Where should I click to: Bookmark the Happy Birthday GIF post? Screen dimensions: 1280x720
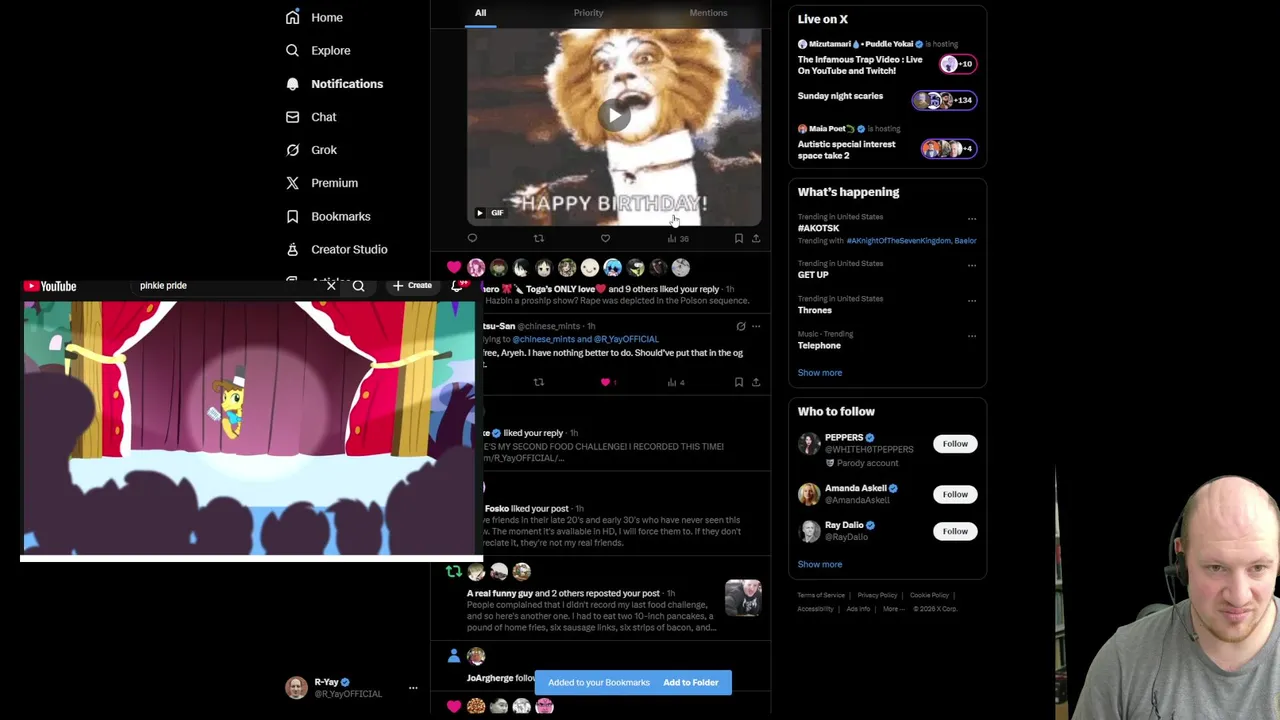point(739,238)
